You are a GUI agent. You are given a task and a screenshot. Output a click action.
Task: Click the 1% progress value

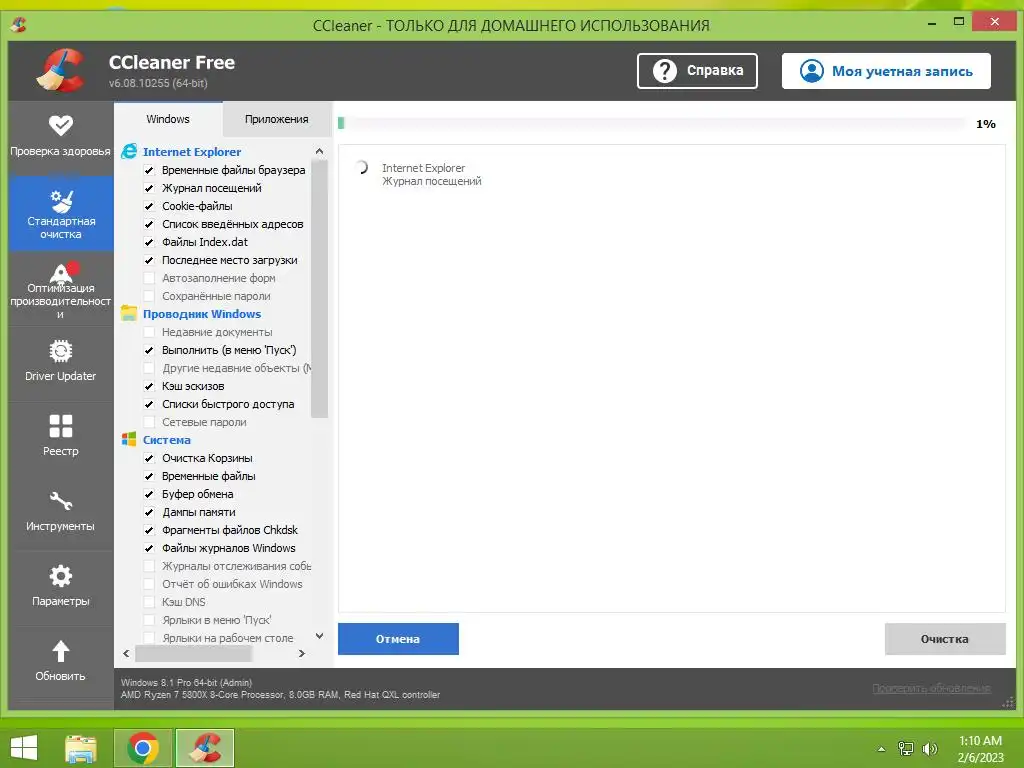[985, 123]
